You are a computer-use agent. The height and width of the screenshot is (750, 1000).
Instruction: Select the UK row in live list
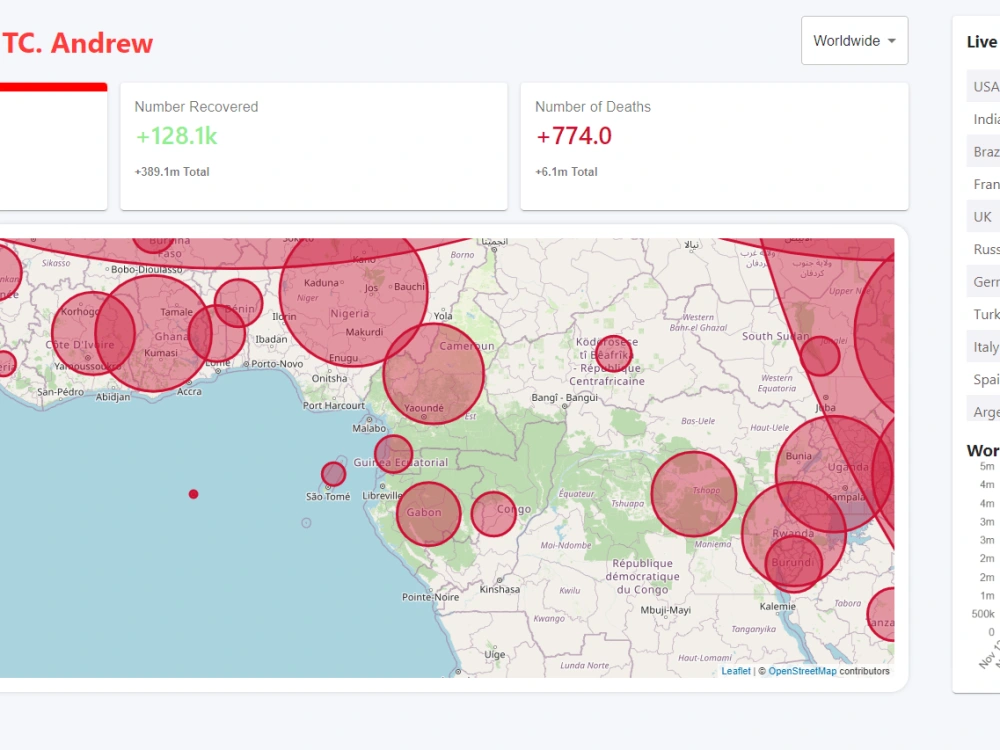pos(983,216)
